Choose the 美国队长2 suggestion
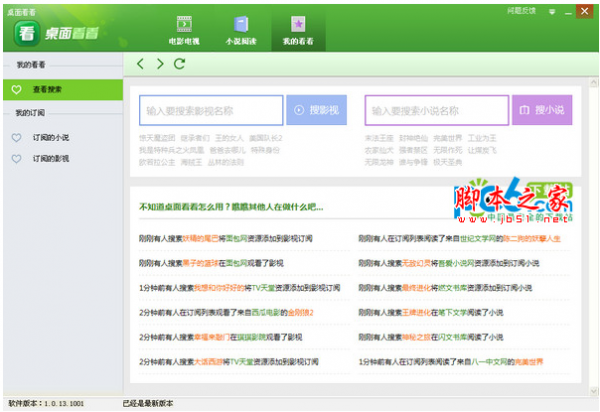Image resolution: width=600 pixels, height=412 pixels. point(266,138)
